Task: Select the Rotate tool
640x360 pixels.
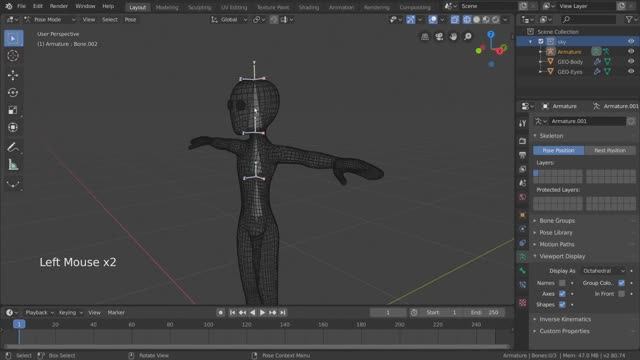Action: tap(13, 93)
